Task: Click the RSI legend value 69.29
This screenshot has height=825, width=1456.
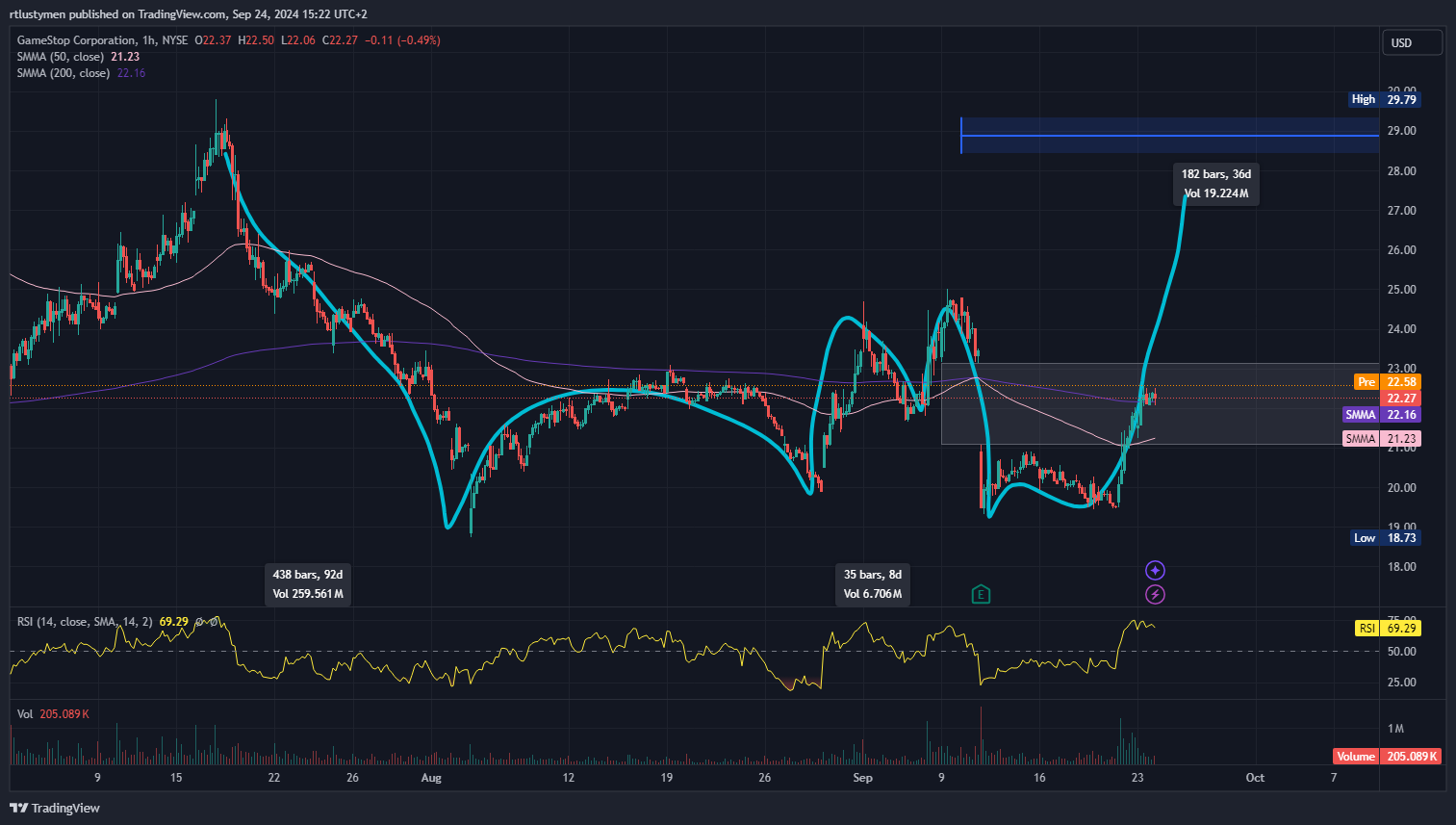Action: click(x=173, y=622)
